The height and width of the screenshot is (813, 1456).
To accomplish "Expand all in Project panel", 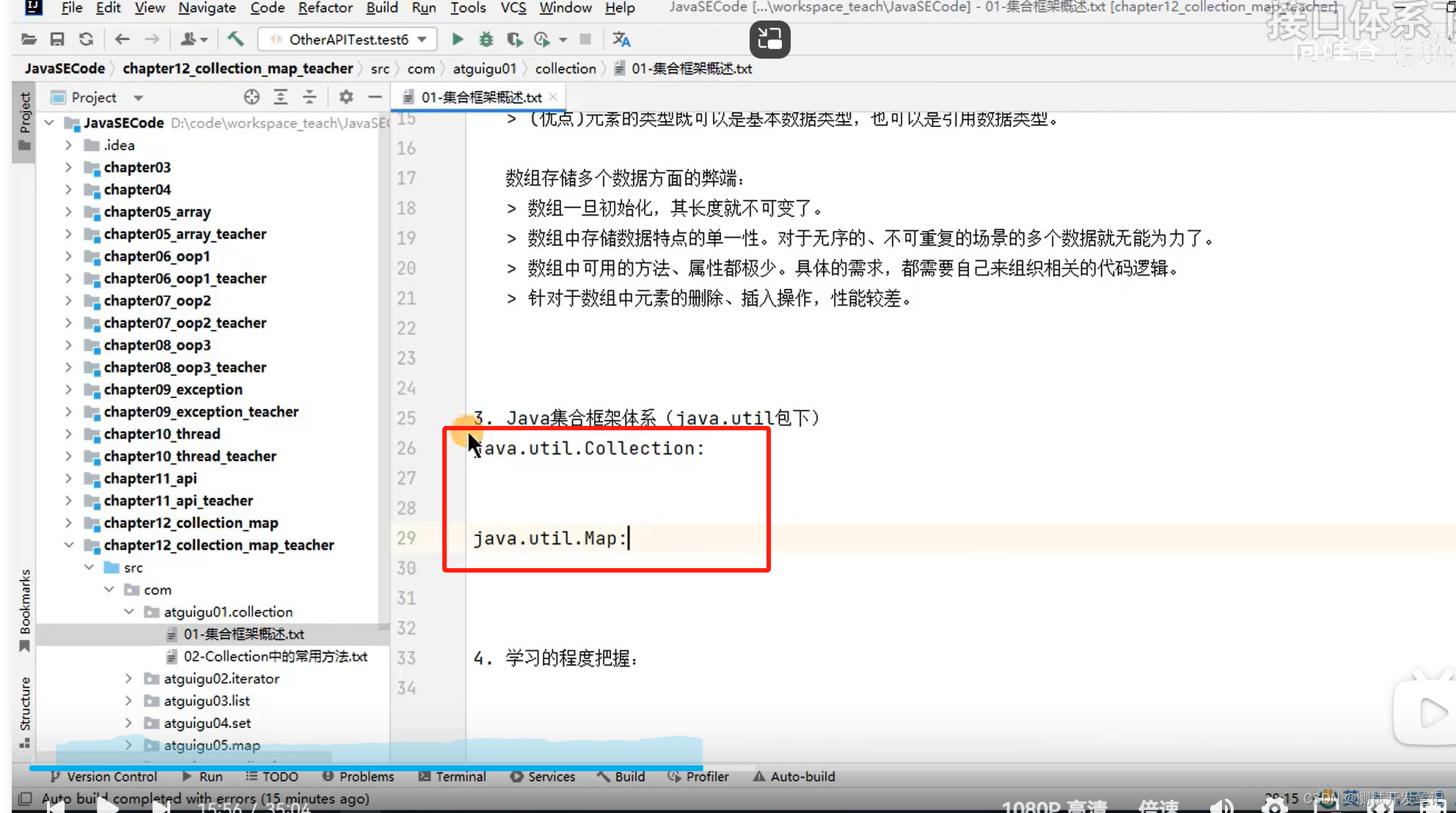I will pos(280,97).
